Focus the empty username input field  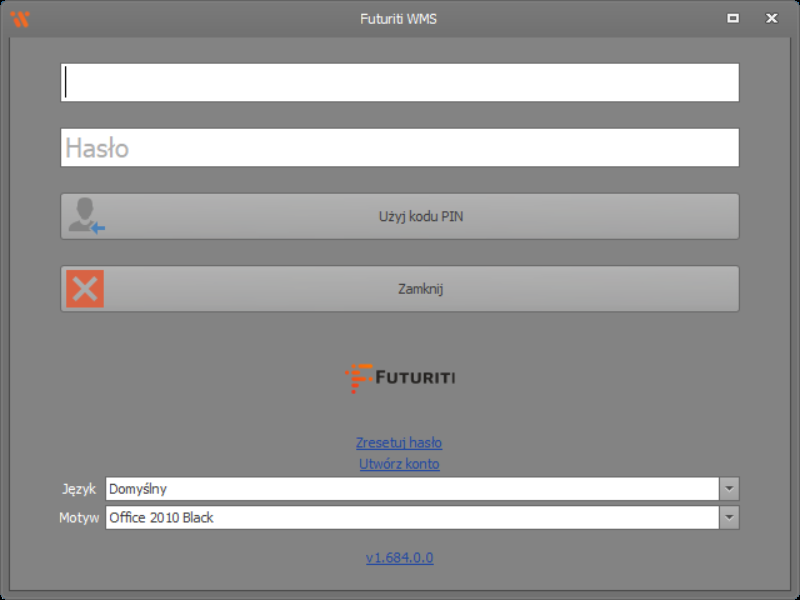(400, 83)
